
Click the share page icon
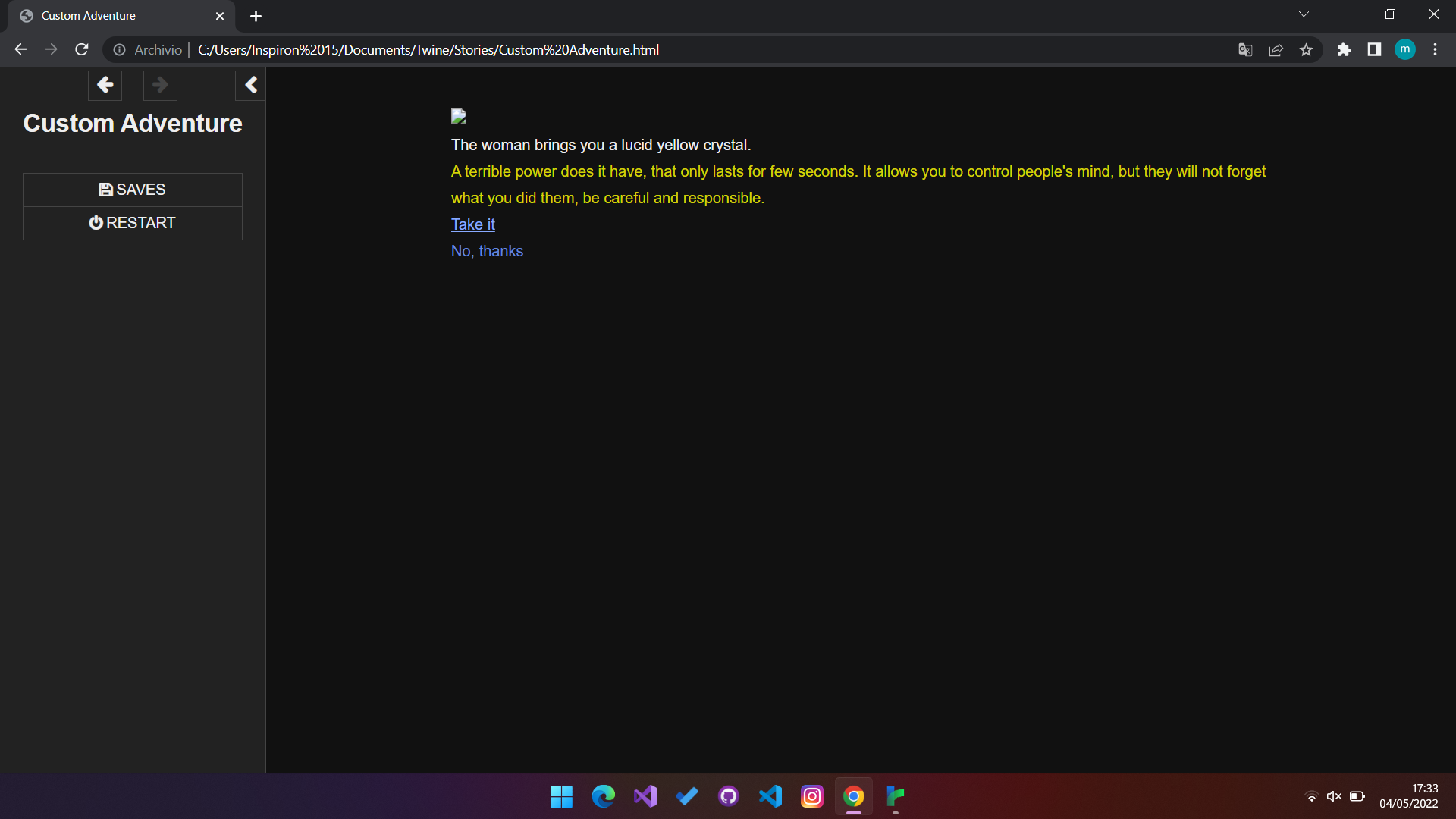[x=1276, y=50]
